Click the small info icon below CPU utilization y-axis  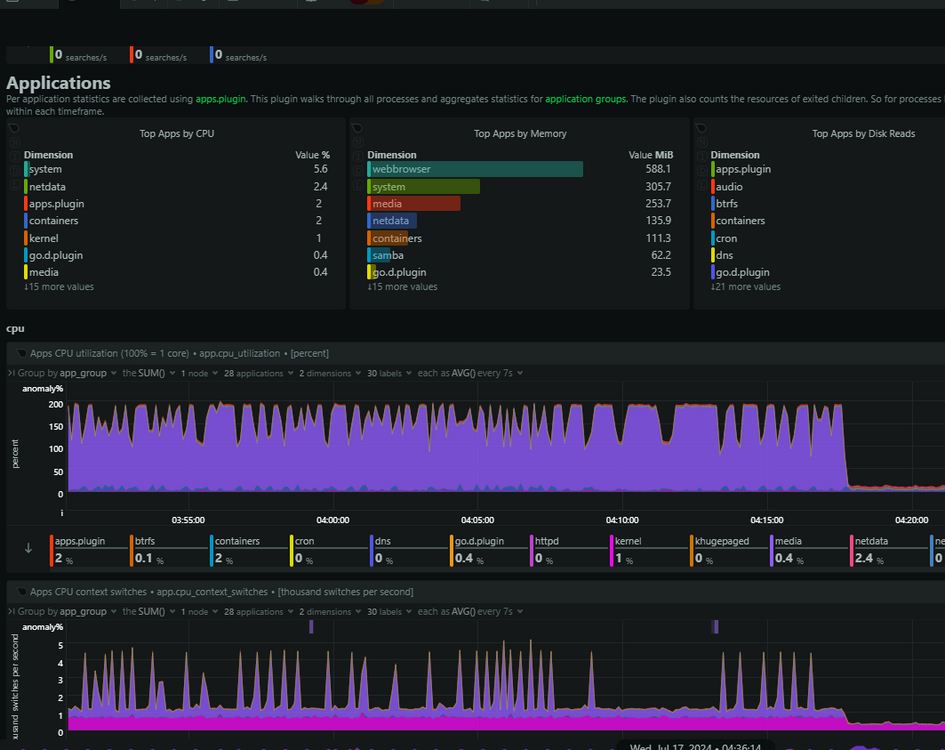click(x=61, y=513)
